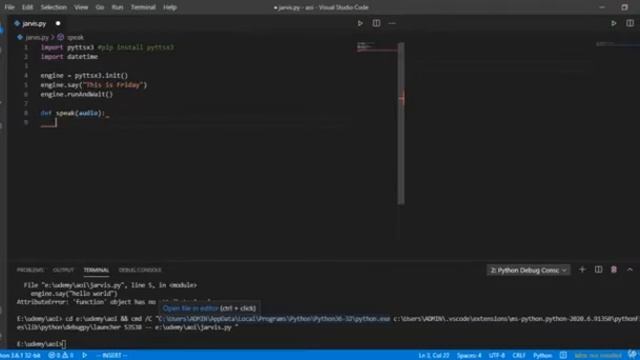
Task: Click the status bar debug play icon
Action: click(84, 356)
